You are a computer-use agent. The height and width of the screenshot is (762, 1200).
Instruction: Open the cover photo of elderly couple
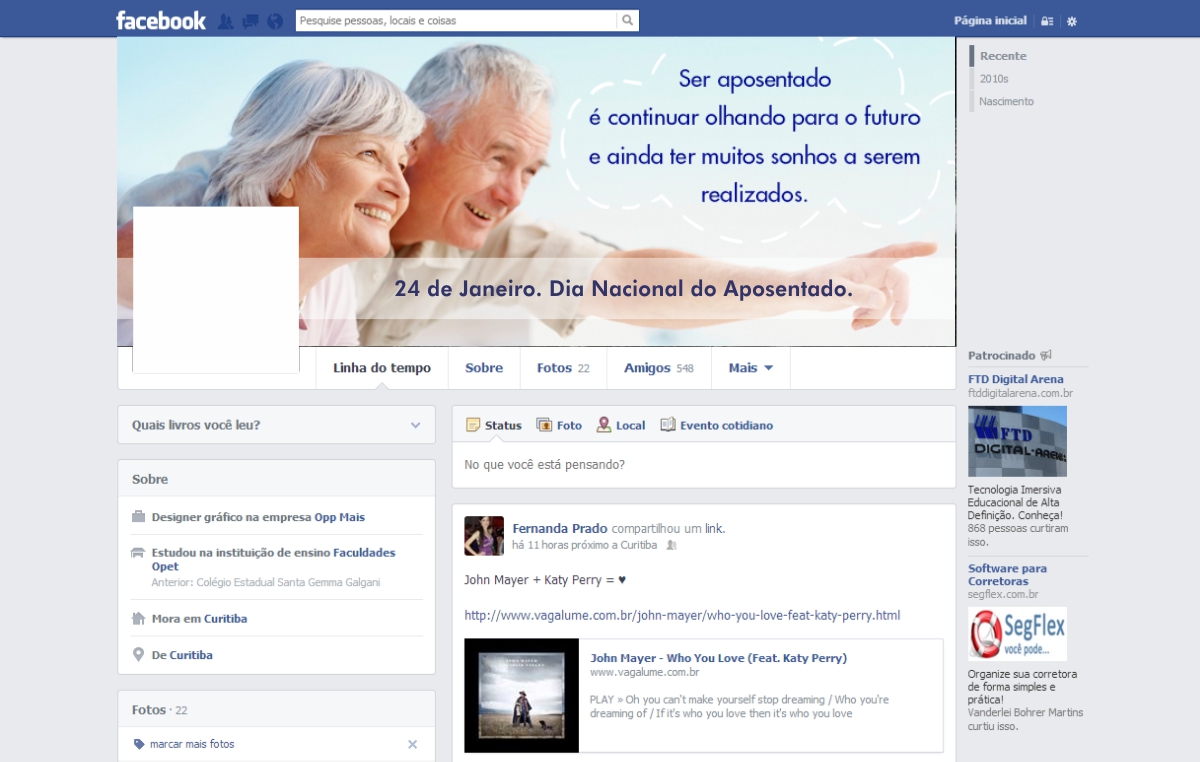point(536,192)
